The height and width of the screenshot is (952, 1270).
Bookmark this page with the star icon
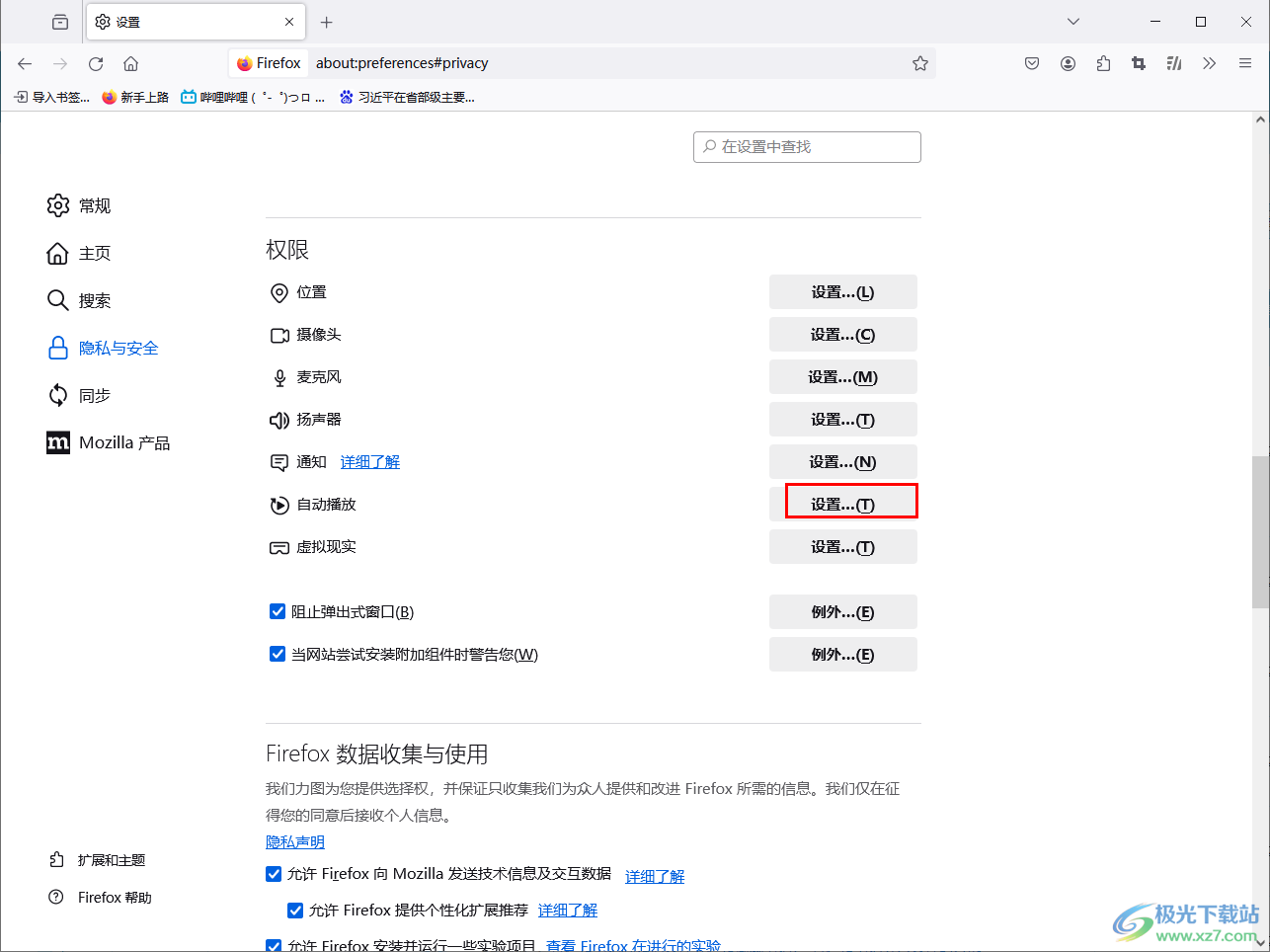920,63
